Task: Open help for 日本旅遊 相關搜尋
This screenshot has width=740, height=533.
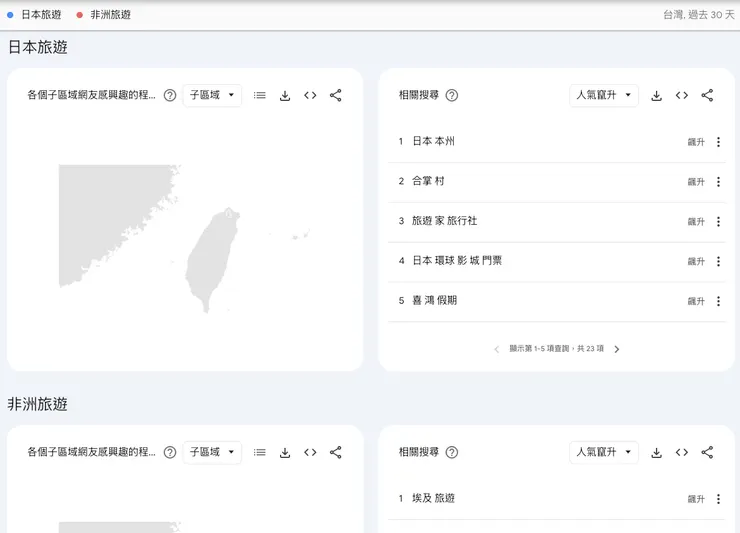Action: click(452, 95)
